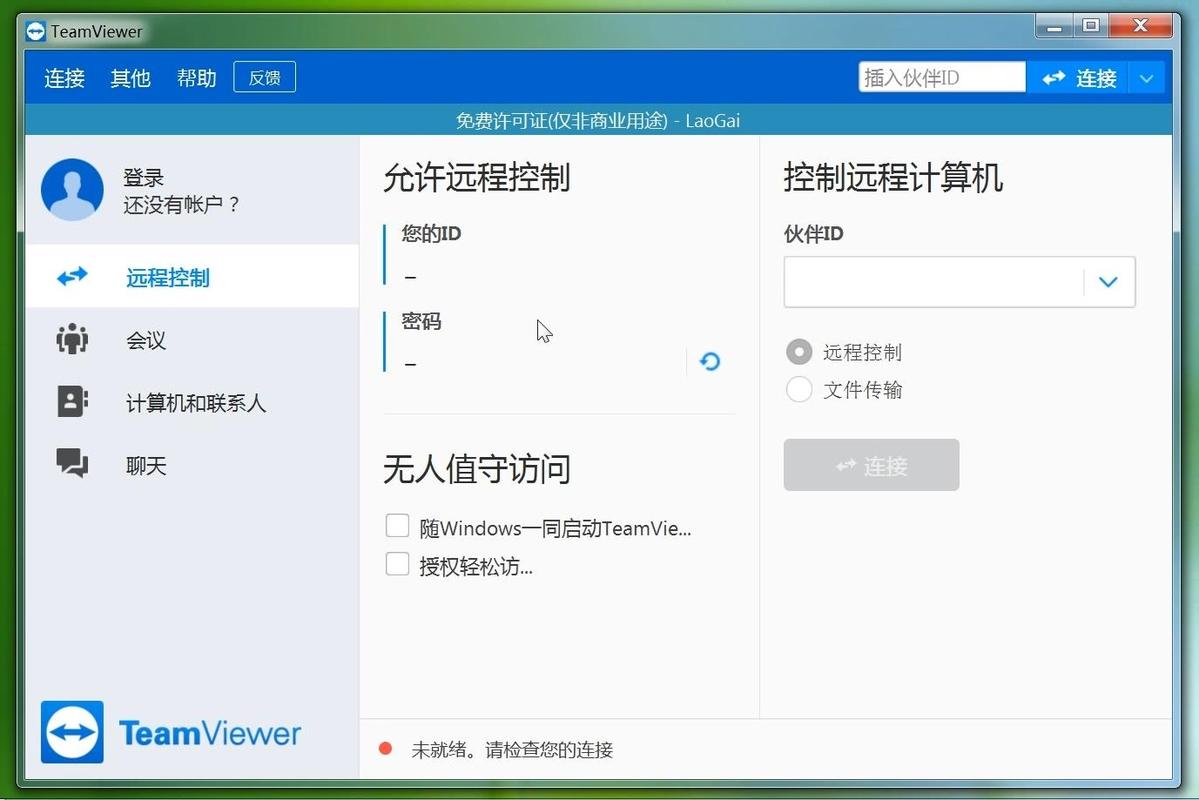Screen dimensions: 1199x800
Task: Click the TeamViewer icon in the title bar
Action: pos(34,31)
